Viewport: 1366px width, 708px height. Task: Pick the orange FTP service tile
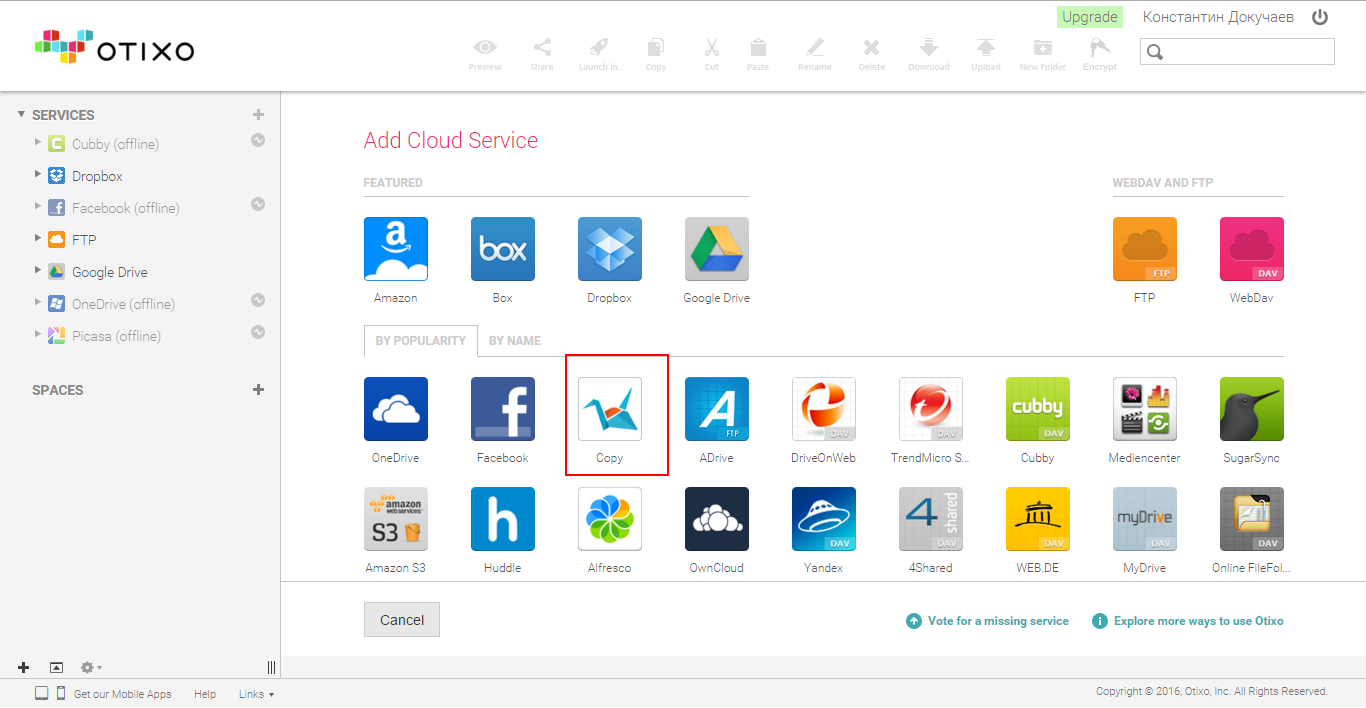click(1145, 249)
